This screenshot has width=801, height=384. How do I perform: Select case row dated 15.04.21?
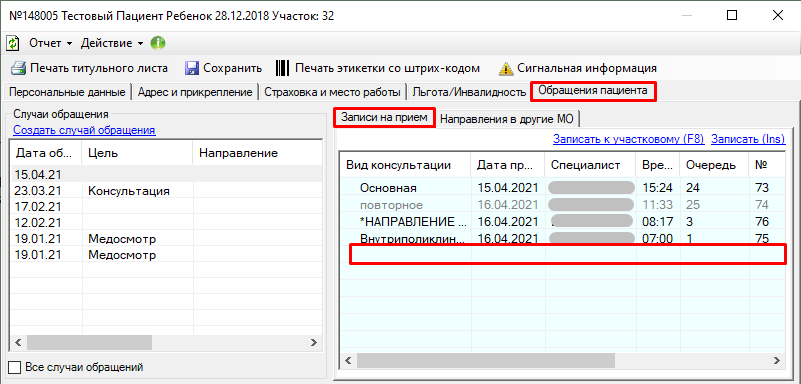[167, 175]
